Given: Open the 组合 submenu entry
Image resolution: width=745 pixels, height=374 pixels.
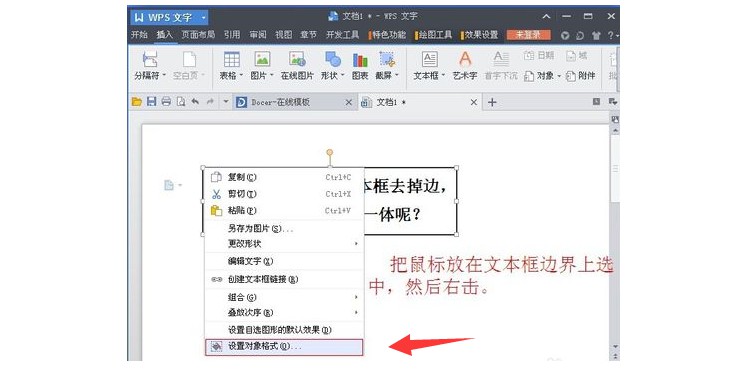Looking at the screenshot, I should [x=284, y=297].
